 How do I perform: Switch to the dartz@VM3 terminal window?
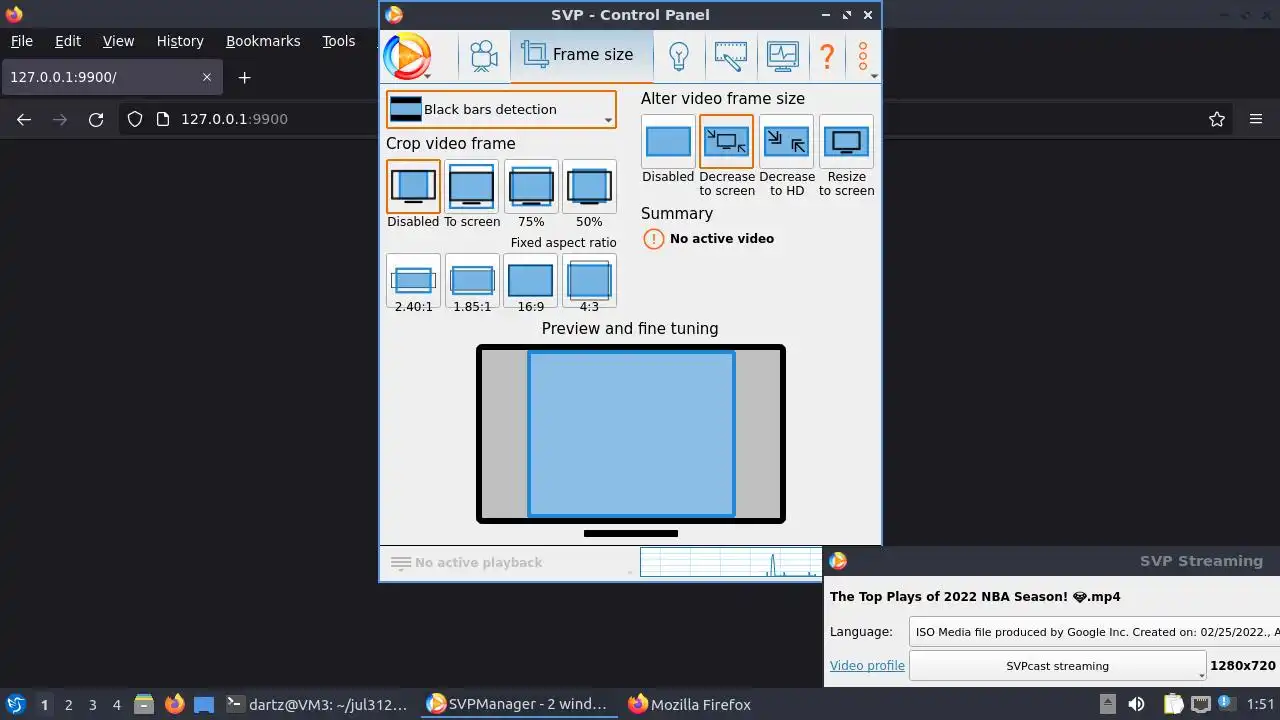pyautogui.click(x=317, y=704)
